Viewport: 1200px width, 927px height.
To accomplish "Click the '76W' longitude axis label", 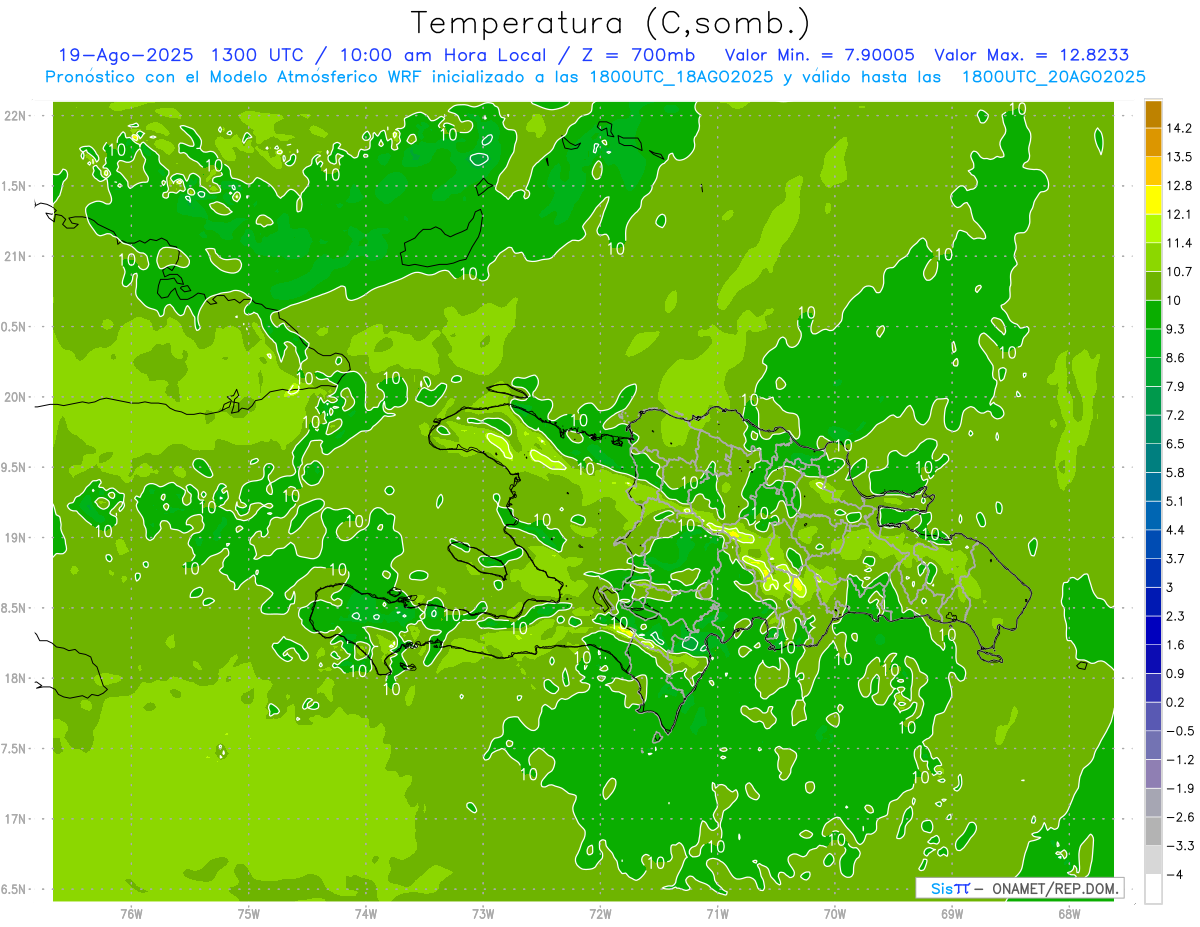I will point(131,913).
